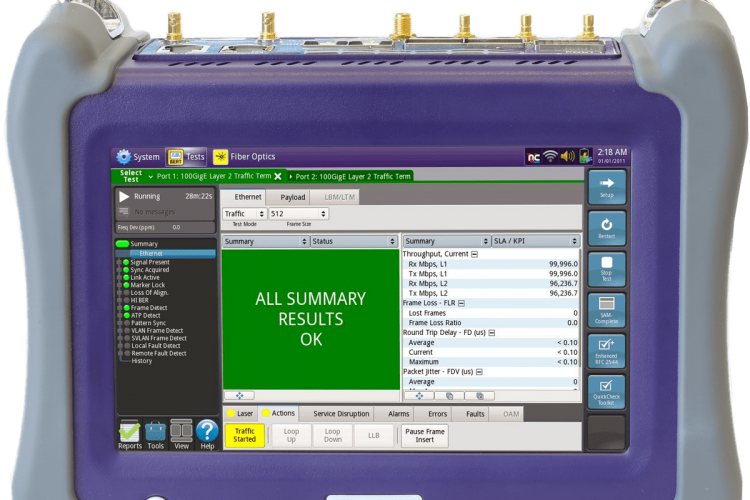Click the Help question mark icon
The width and height of the screenshot is (750, 500).
(207, 434)
